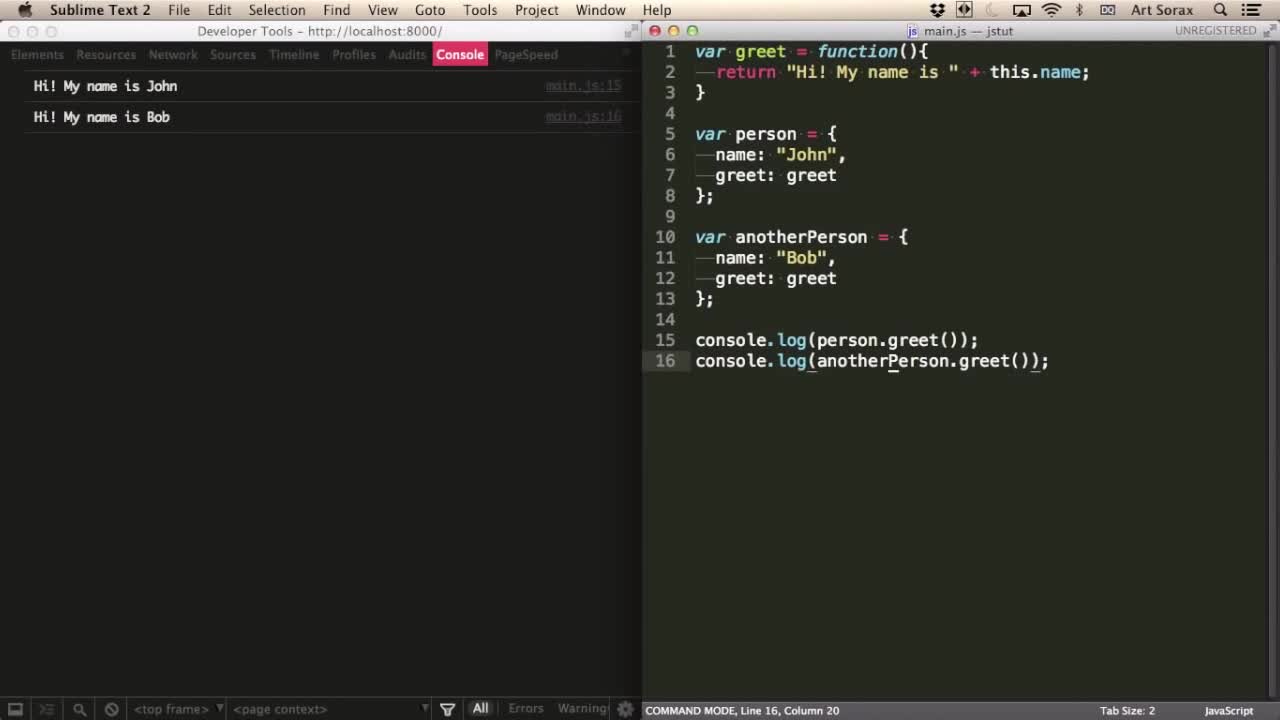Click console message 'Hi! My name is Bob'

pos(101,117)
